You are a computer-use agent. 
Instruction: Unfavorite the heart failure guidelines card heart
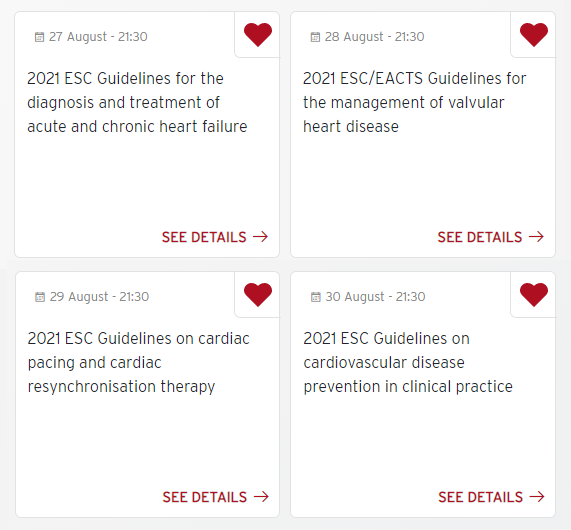258,35
